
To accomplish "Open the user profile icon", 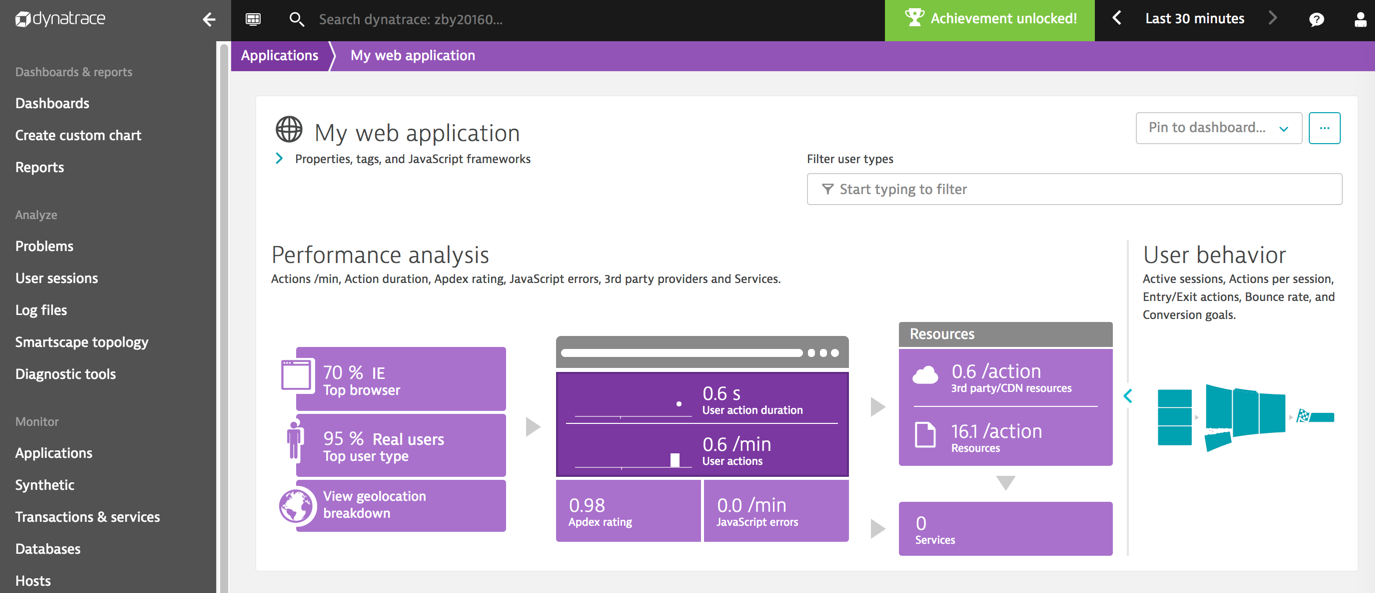I will 1359,19.
